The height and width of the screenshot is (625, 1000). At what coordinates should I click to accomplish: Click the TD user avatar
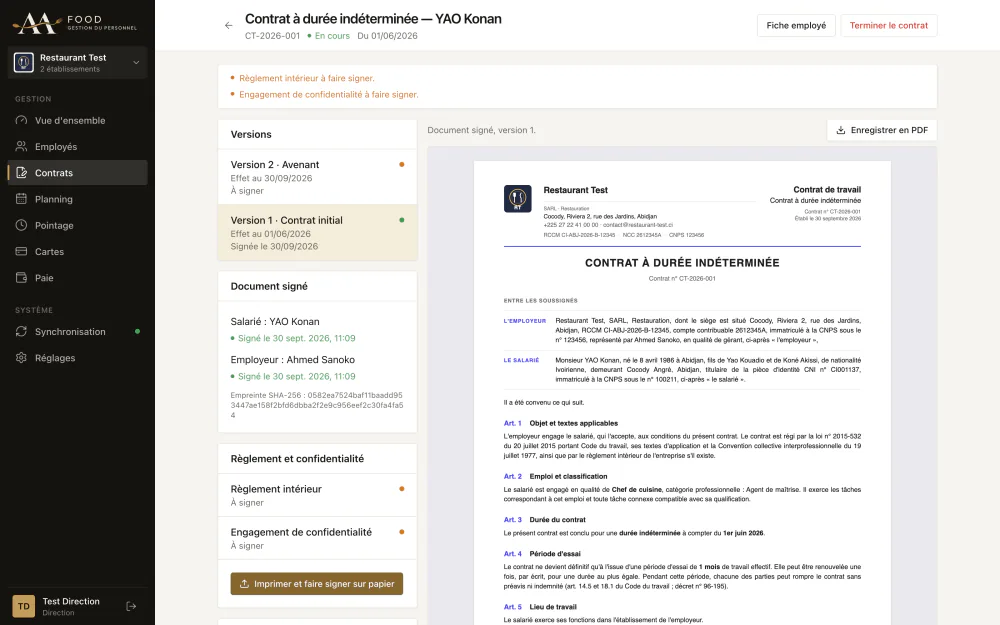24,607
